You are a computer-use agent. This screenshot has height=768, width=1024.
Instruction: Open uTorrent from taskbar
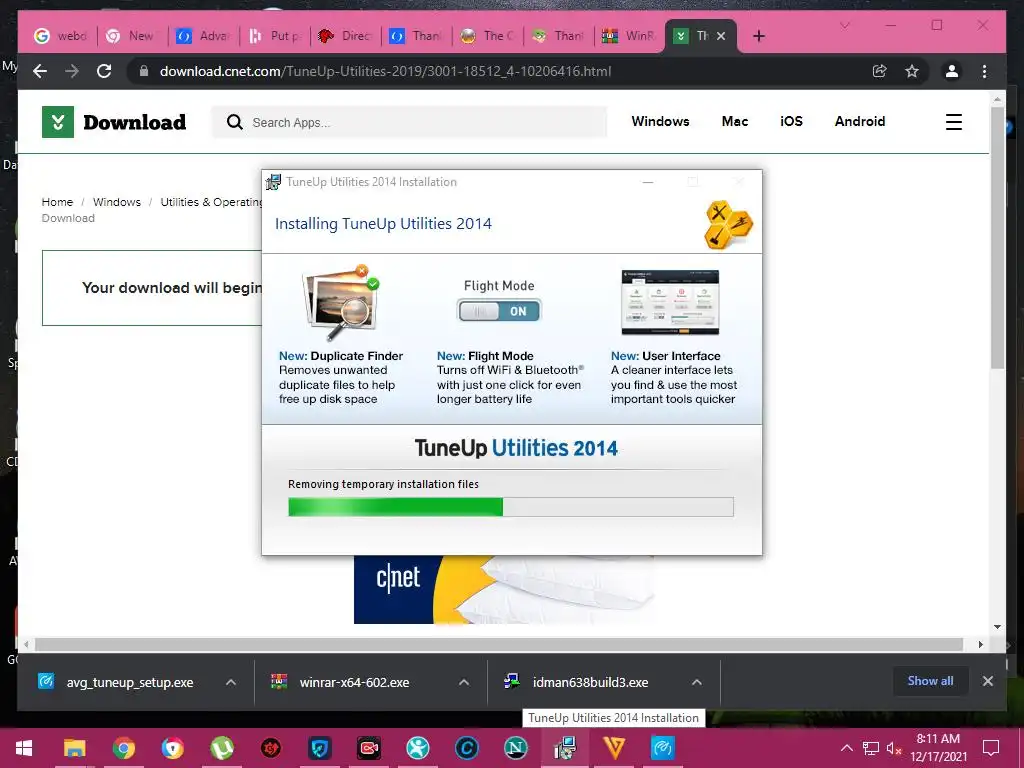click(222, 748)
